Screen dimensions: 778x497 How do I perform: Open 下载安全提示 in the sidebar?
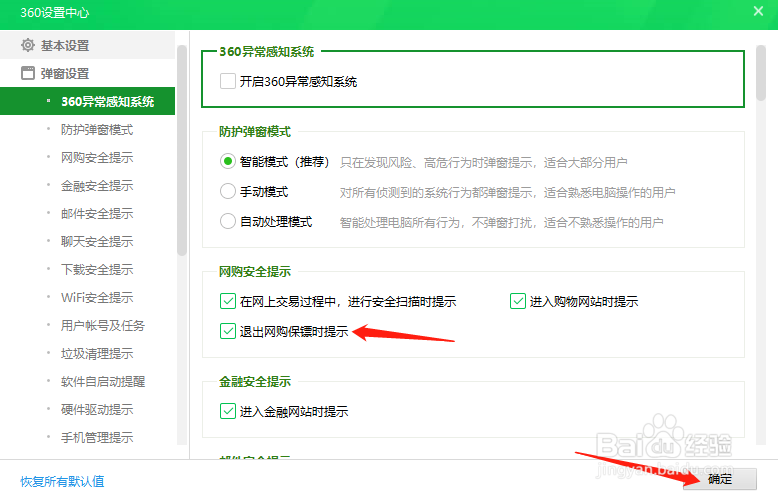pyautogui.click(x=97, y=269)
